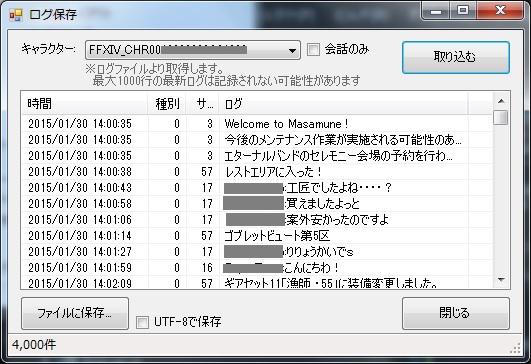Click the サ... column header
Image resolution: width=531 pixels, height=364 pixels.
(x=203, y=104)
